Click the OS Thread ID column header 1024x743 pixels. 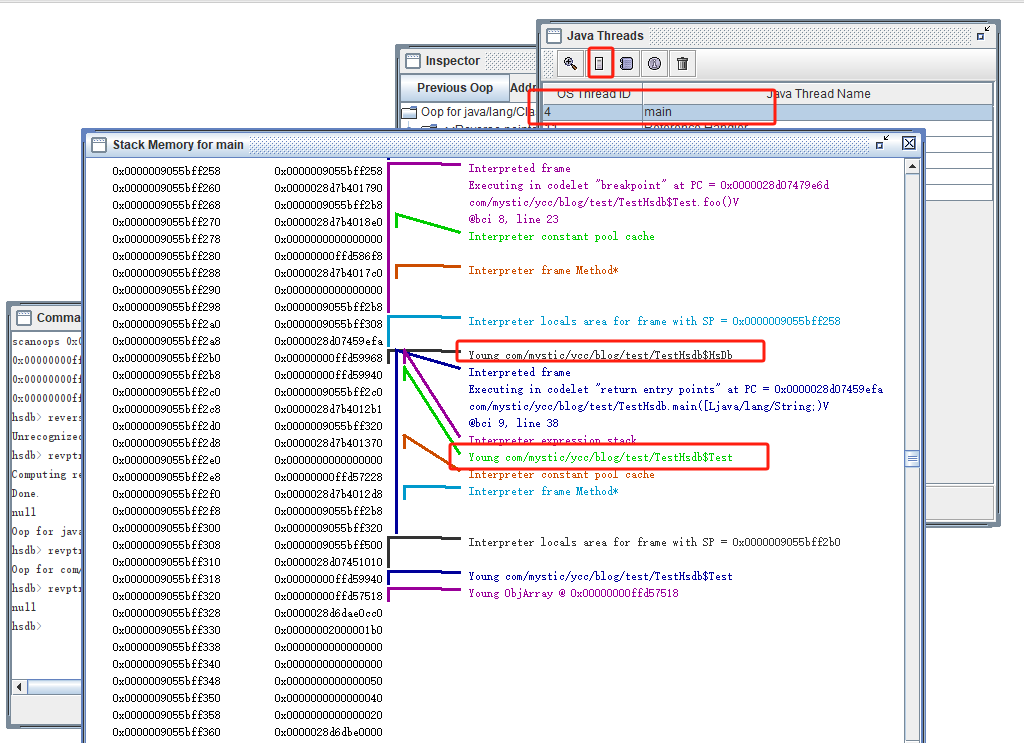[593, 94]
